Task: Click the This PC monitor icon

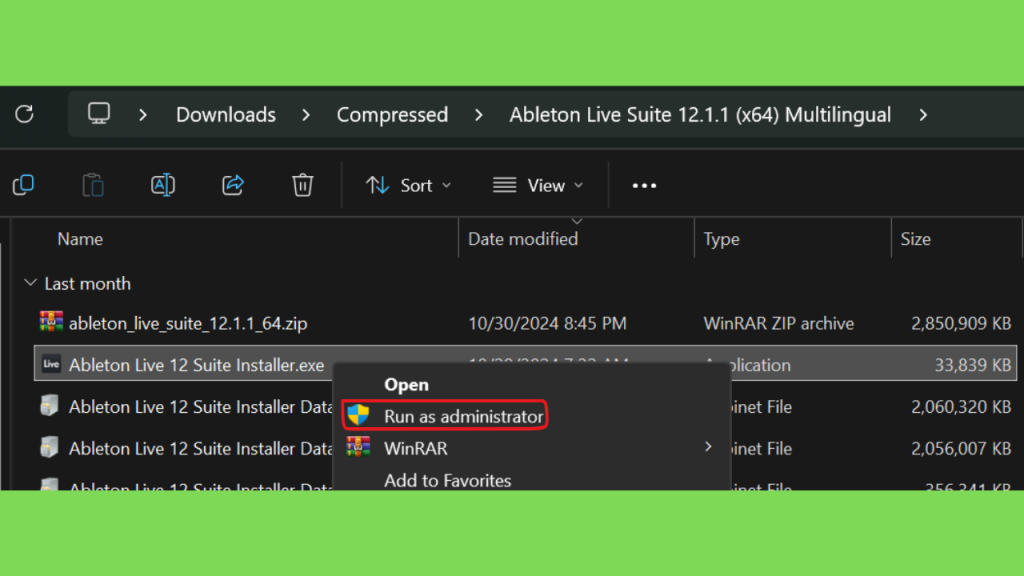Action: 99,114
